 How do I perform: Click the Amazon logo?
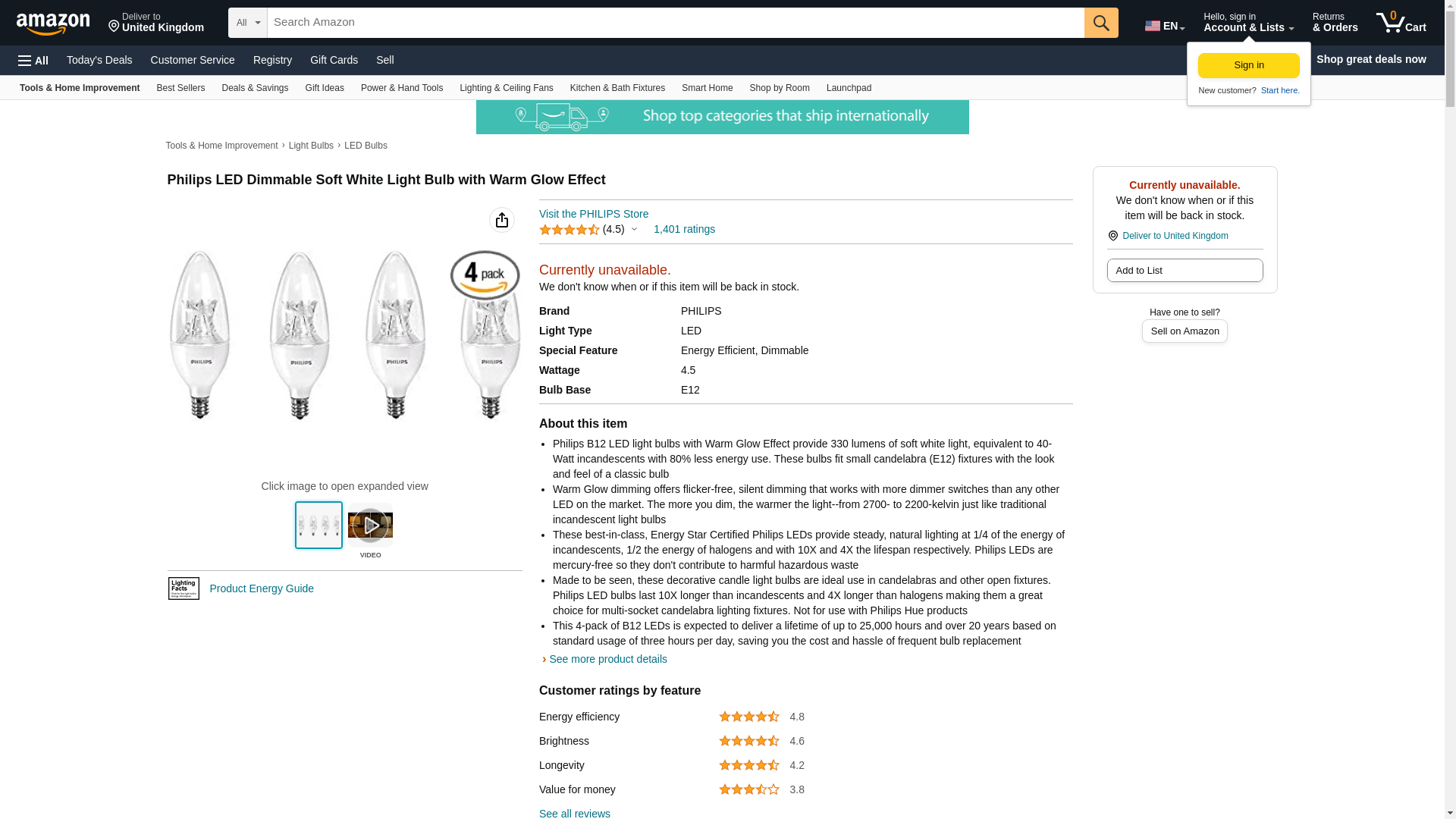coord(53,24)
